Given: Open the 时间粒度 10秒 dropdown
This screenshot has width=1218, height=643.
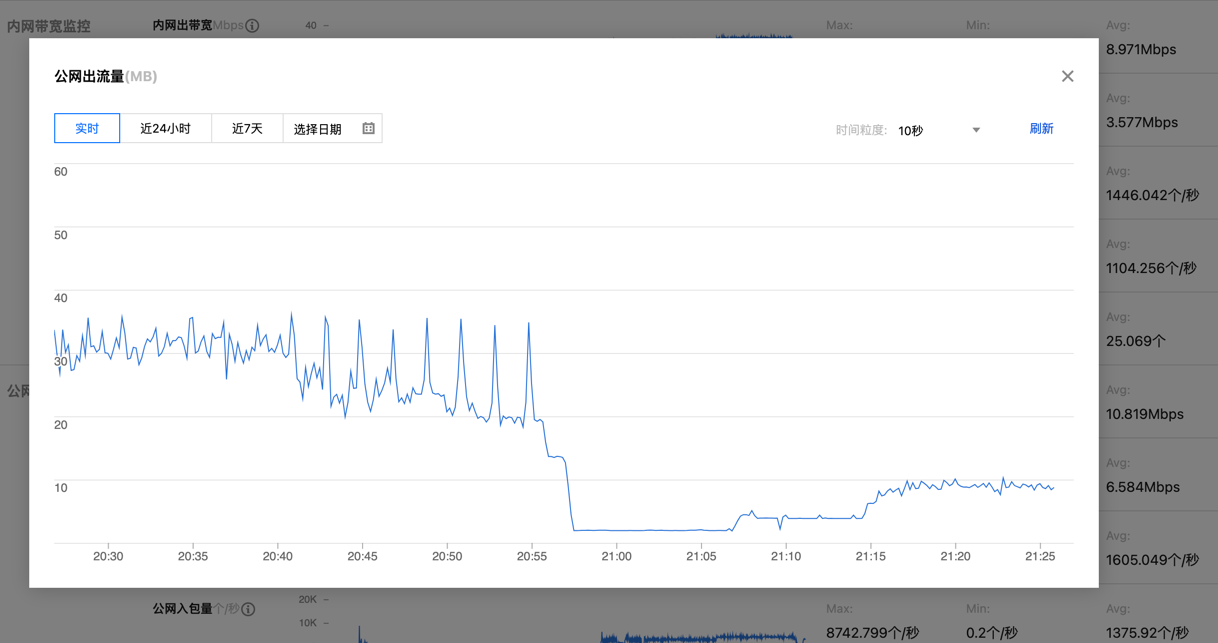Looking at the screenshot, I should (x=939, y=130).
